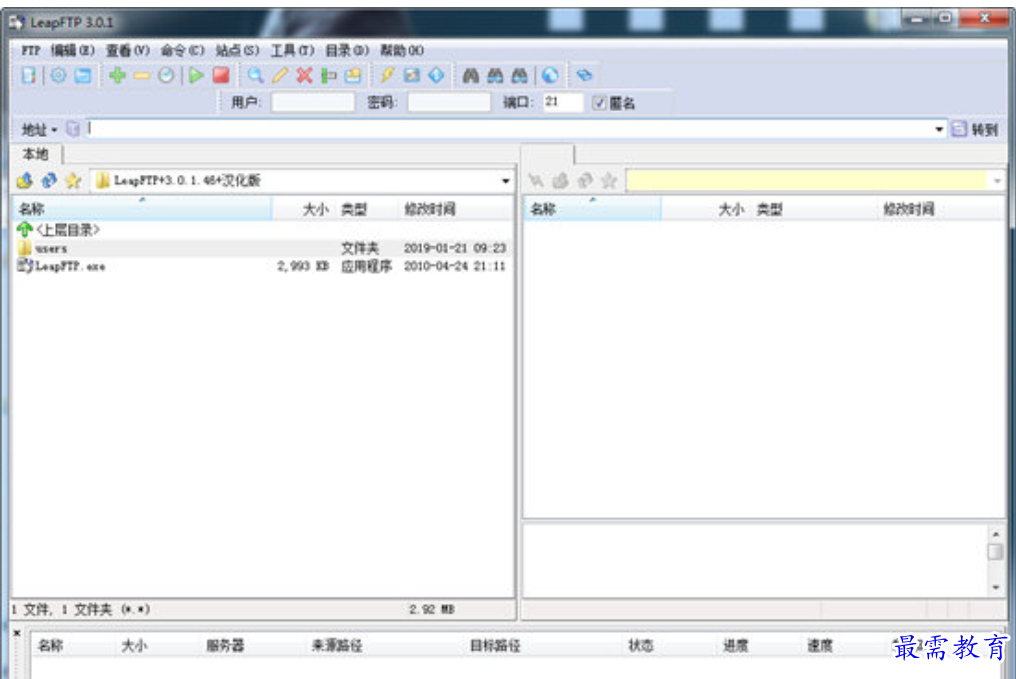
Task: Close the queue panel with small x
Action: coord(17,633)
